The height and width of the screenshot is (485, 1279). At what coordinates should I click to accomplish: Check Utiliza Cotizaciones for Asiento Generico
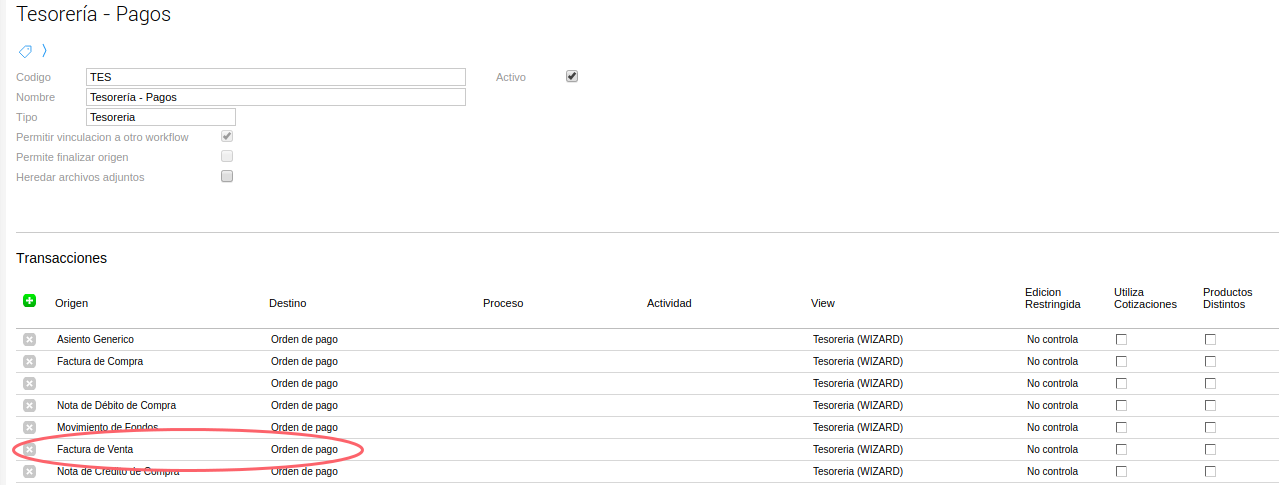(x=1121, y=340)
